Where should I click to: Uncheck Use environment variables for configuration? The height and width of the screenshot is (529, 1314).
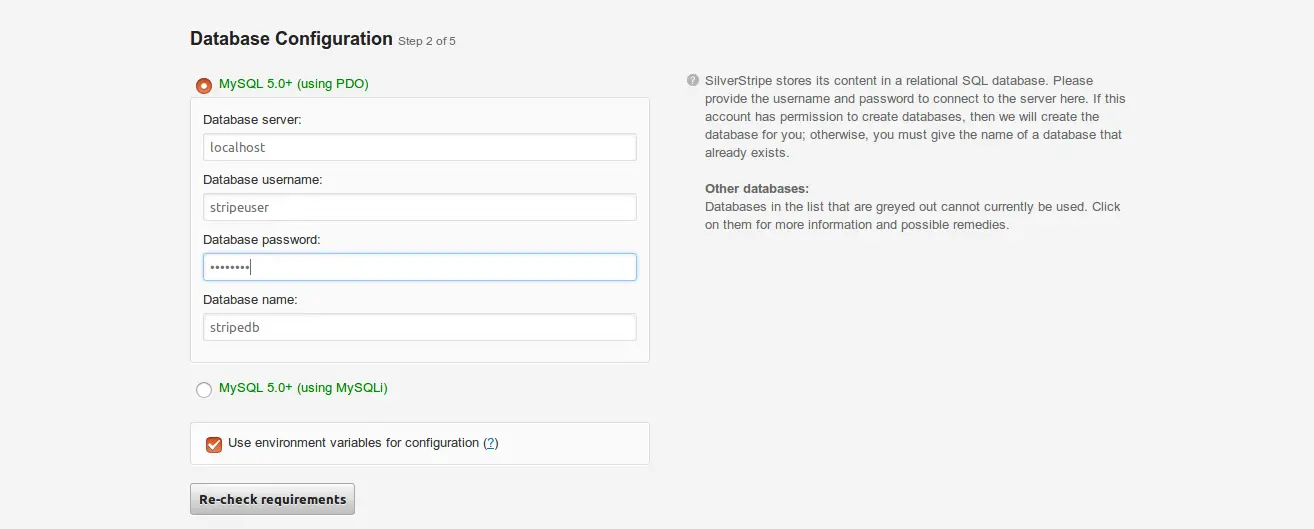tap(213, 444)
